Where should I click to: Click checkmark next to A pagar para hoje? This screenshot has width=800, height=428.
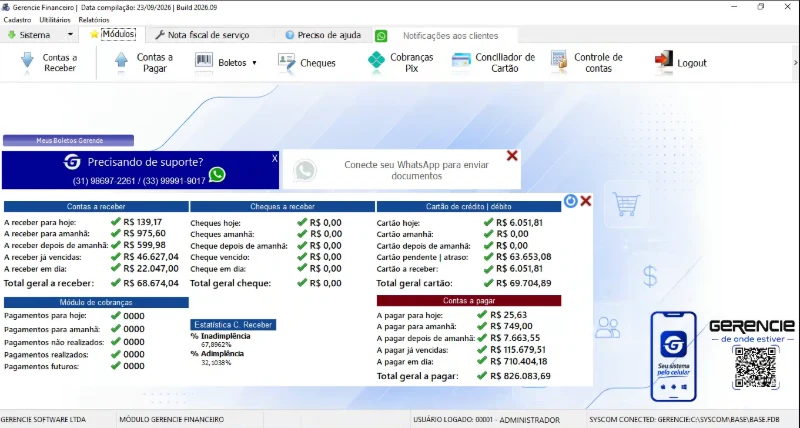(x=482, y=314)
